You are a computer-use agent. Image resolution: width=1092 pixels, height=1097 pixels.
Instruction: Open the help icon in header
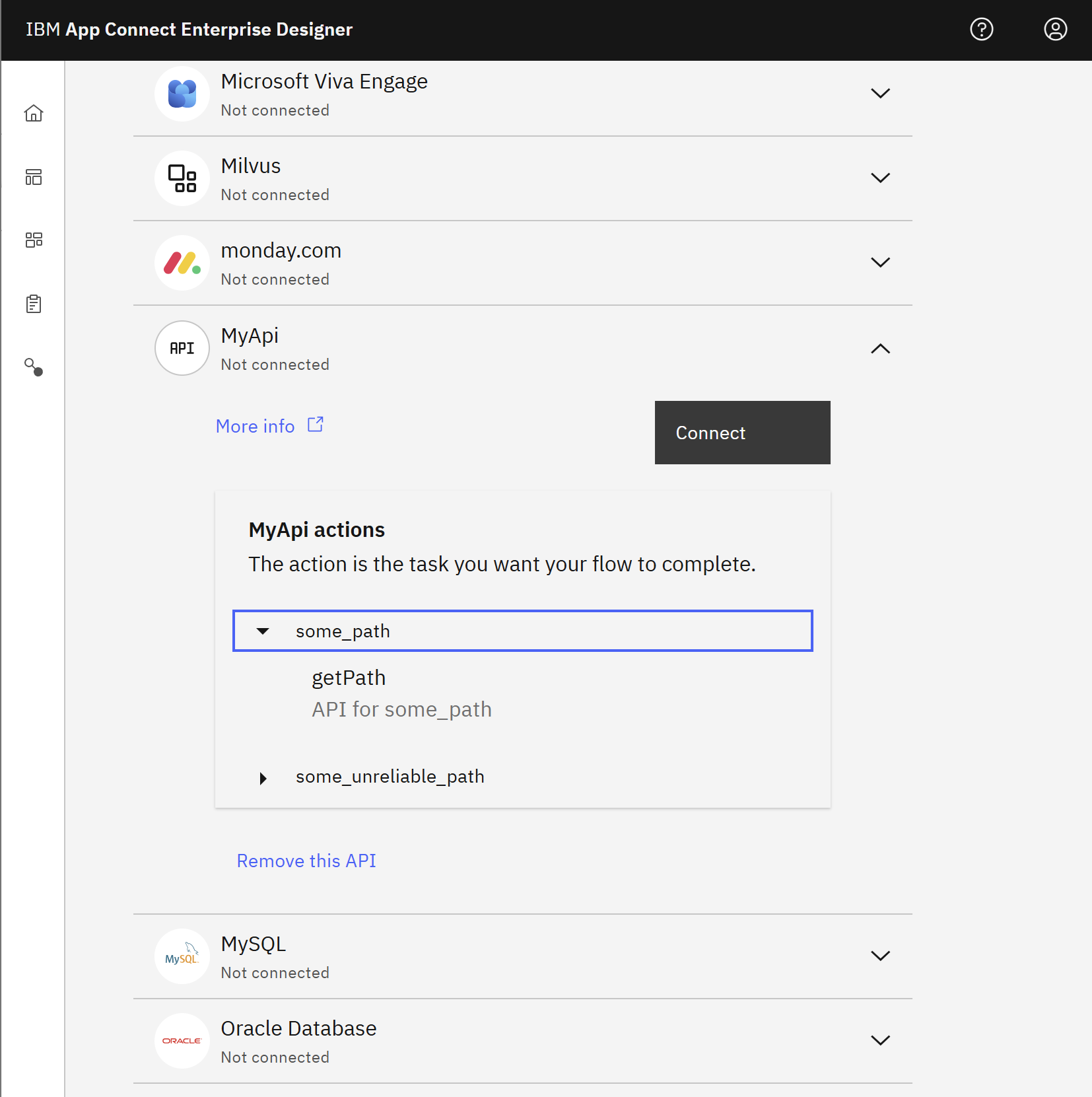click(x=981, y=29)
